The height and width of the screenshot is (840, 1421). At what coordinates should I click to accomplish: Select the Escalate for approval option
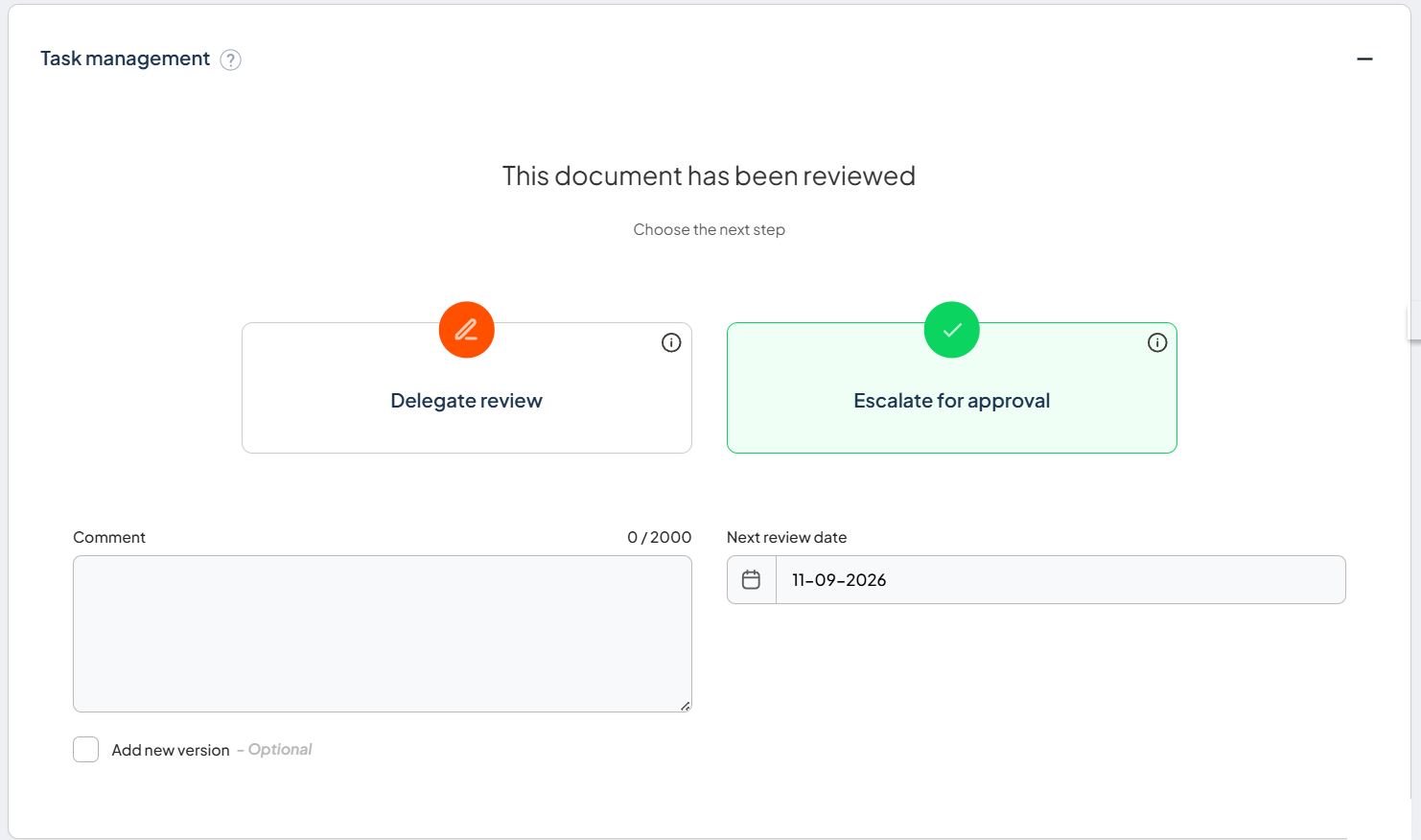click(x=952, y=388)
